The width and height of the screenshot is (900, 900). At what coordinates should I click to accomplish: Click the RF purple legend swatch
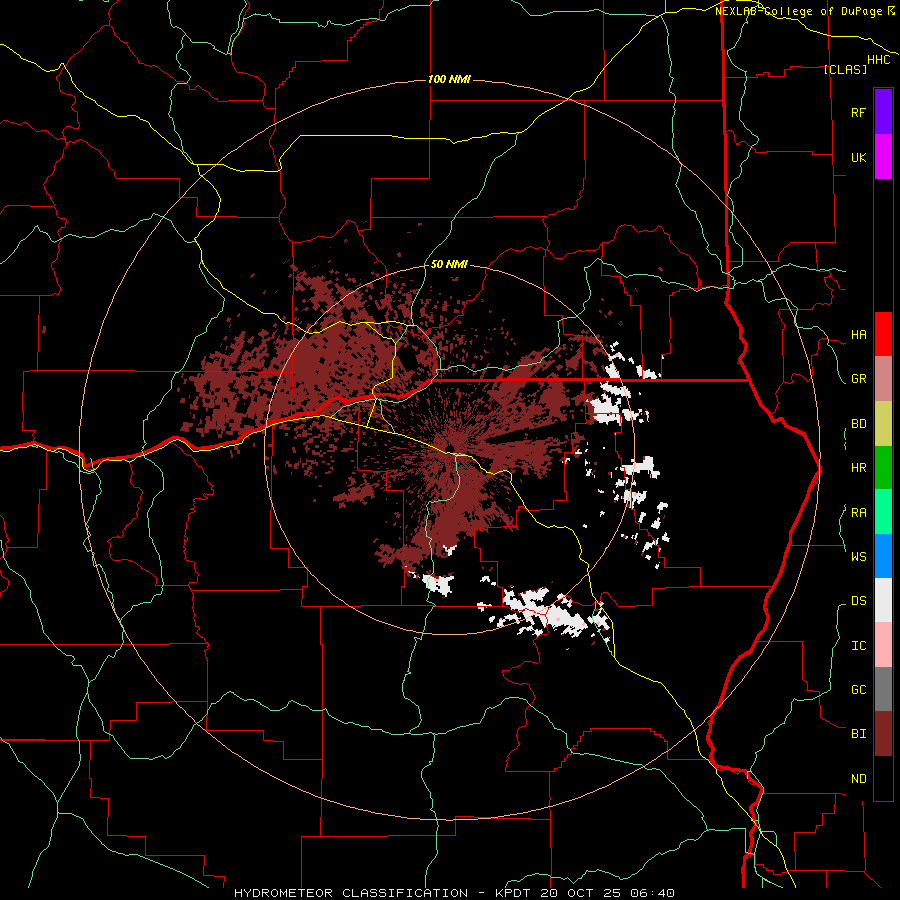click(x=883, y=112)
